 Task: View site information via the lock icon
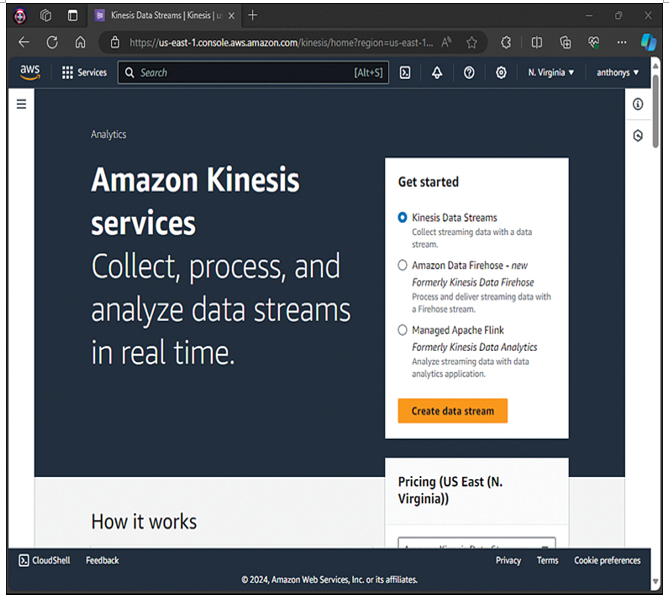tap(115, 42)
